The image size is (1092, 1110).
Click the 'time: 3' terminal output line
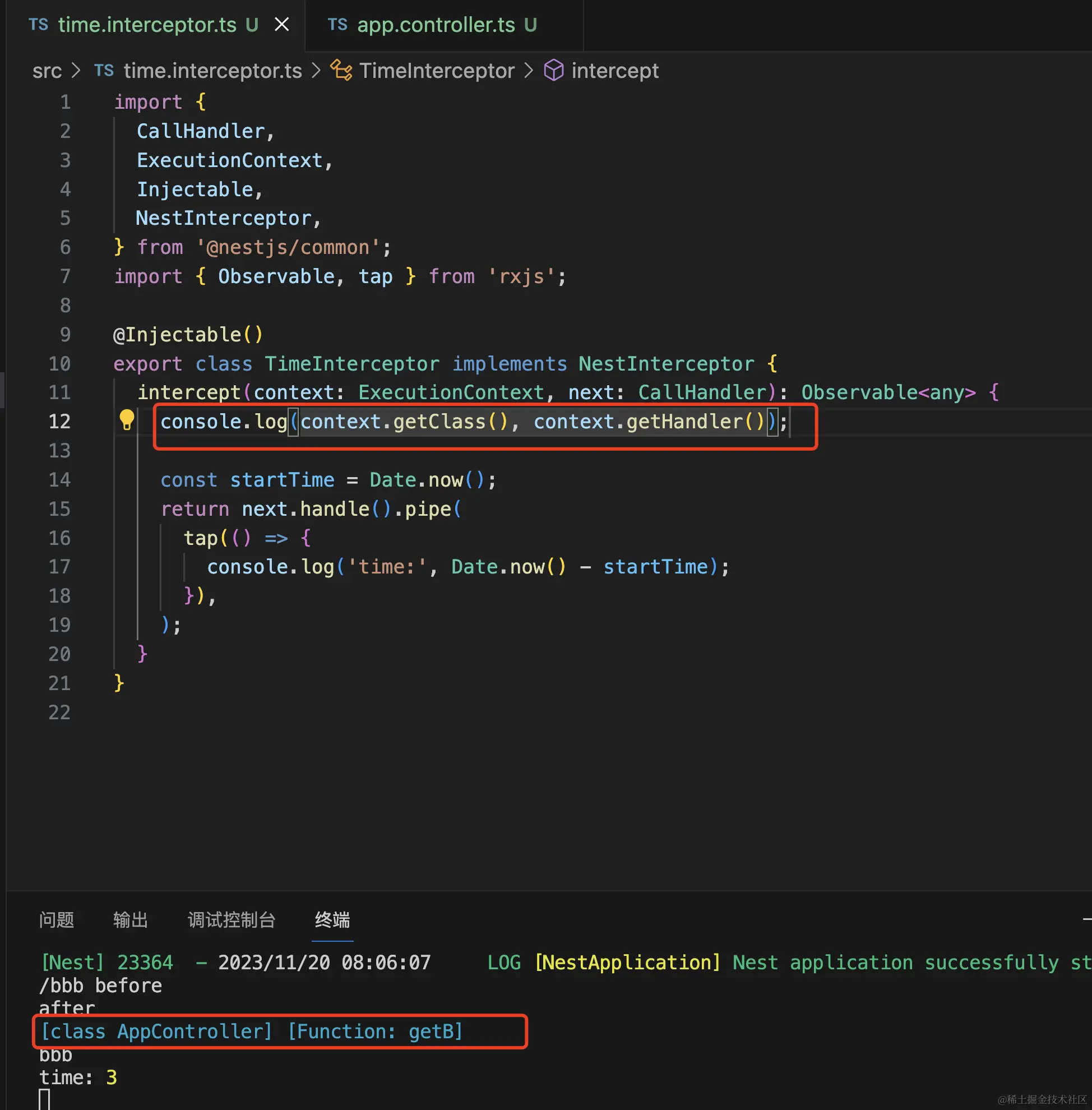coord(78,1077)
